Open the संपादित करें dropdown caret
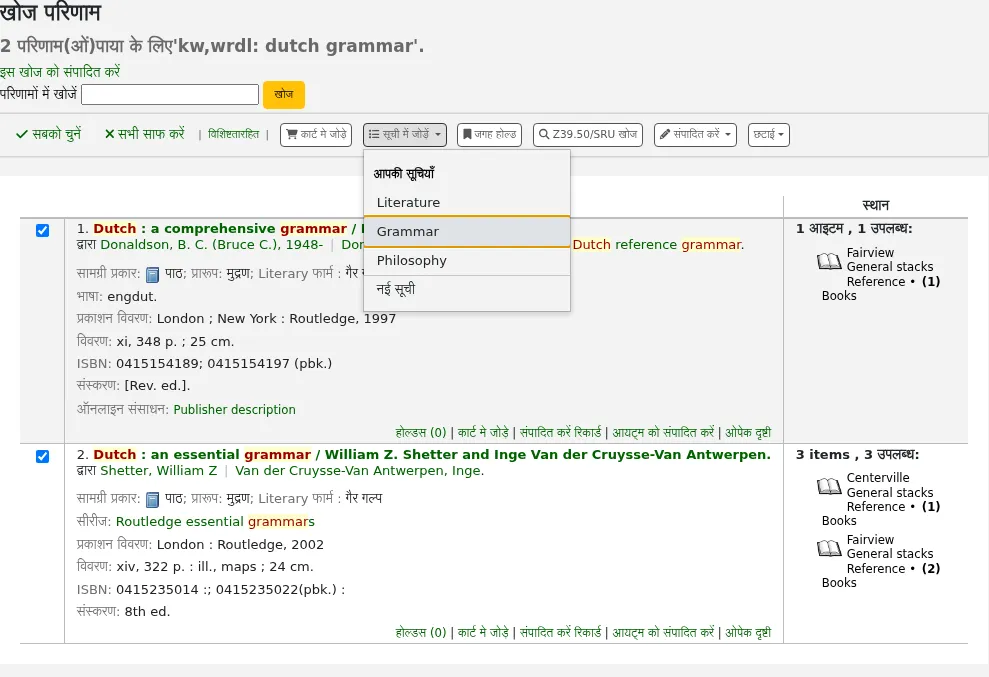 (728, 134)
